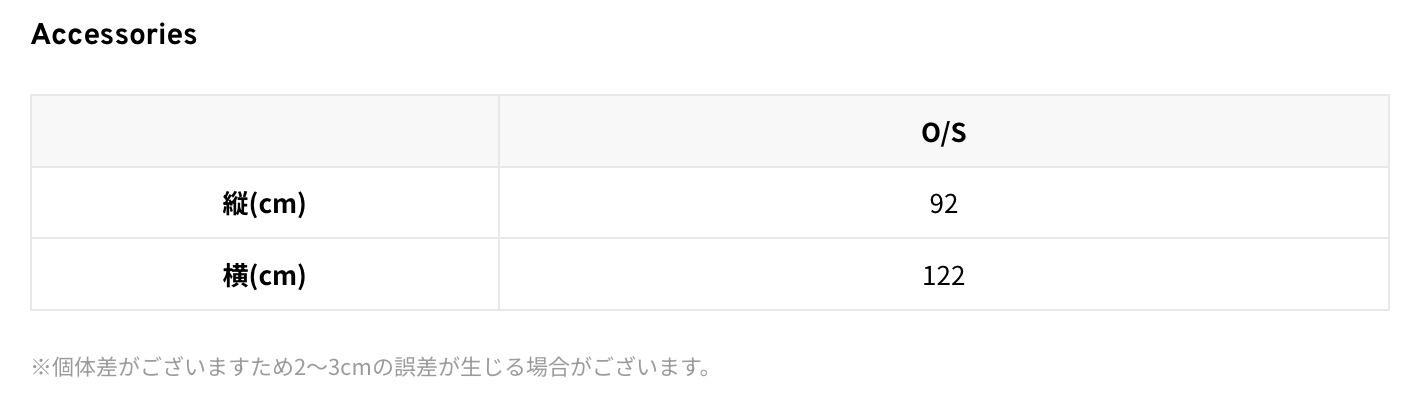Click the Accessories heading

114,34
